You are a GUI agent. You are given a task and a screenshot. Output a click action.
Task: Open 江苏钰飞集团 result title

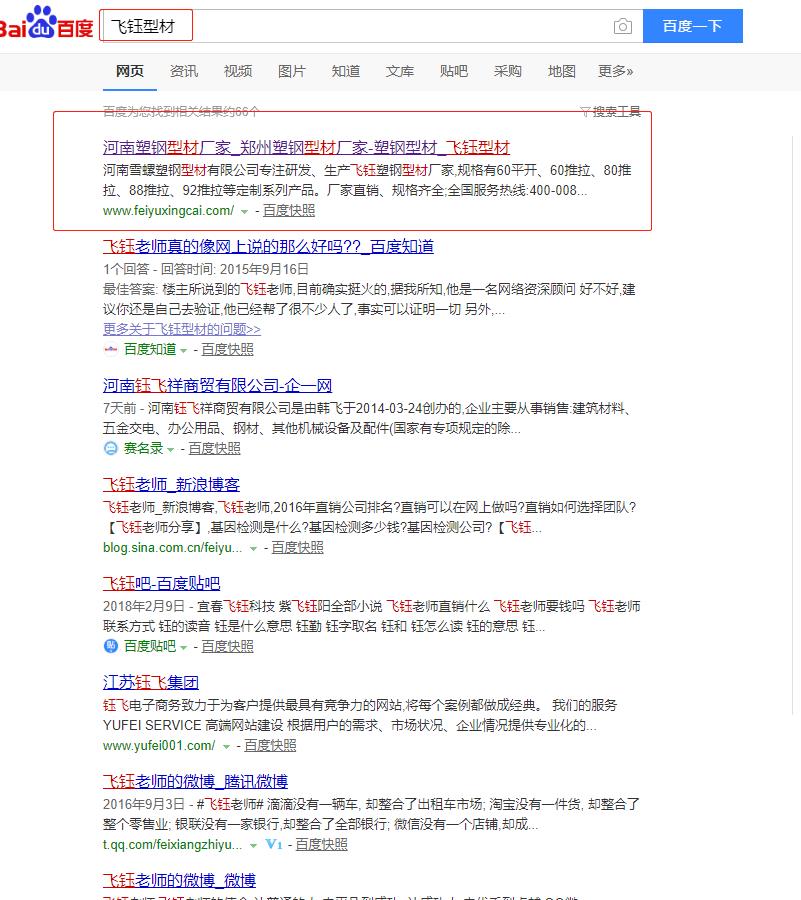click(x=151, y=682)
